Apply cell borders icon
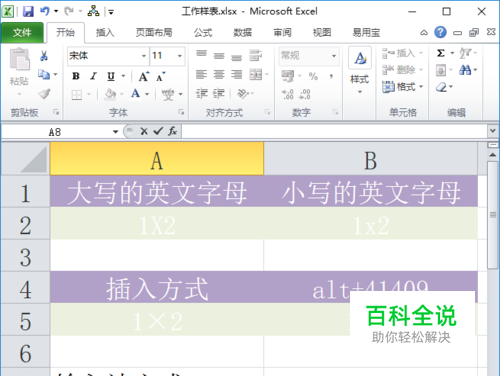 coord(77,95)
